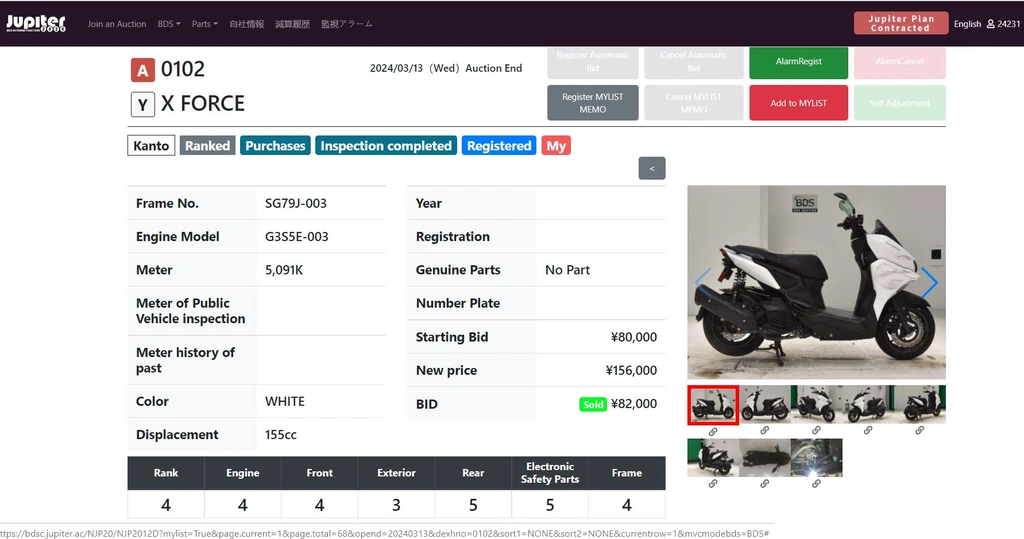1024x539 pixels.
Task: Show next photo with right arrow
Action: pos(929,282)
